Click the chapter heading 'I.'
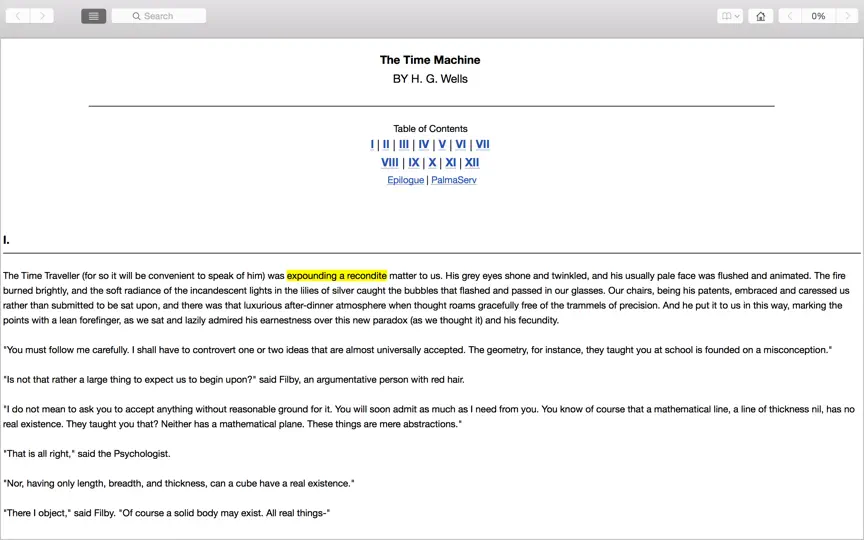The width and height of the screenshot is (864, 540). 6,240
